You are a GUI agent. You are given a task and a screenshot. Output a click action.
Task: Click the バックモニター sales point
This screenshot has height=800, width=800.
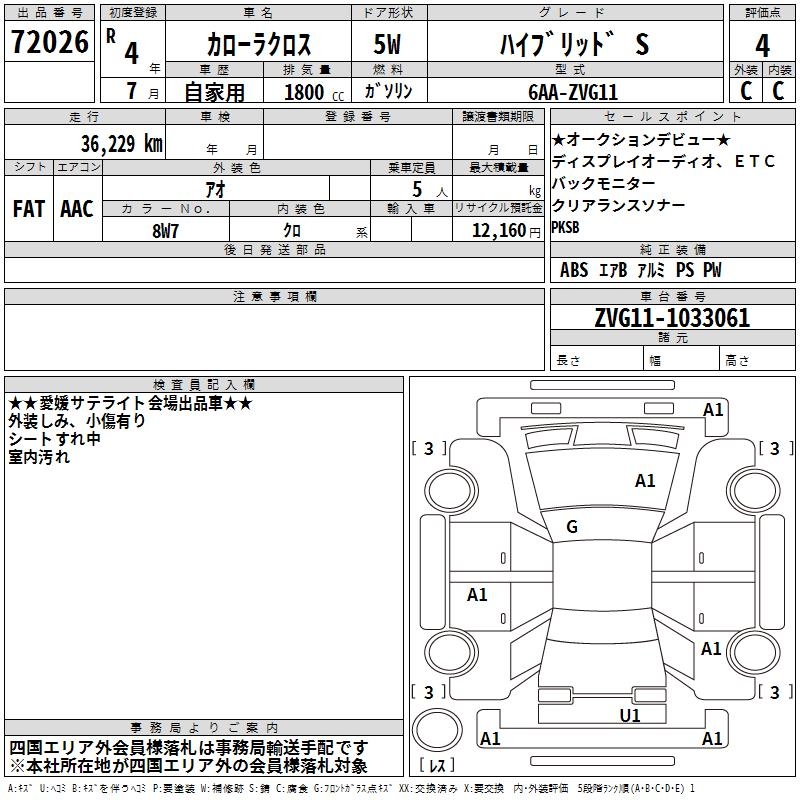tap(604, 183)
